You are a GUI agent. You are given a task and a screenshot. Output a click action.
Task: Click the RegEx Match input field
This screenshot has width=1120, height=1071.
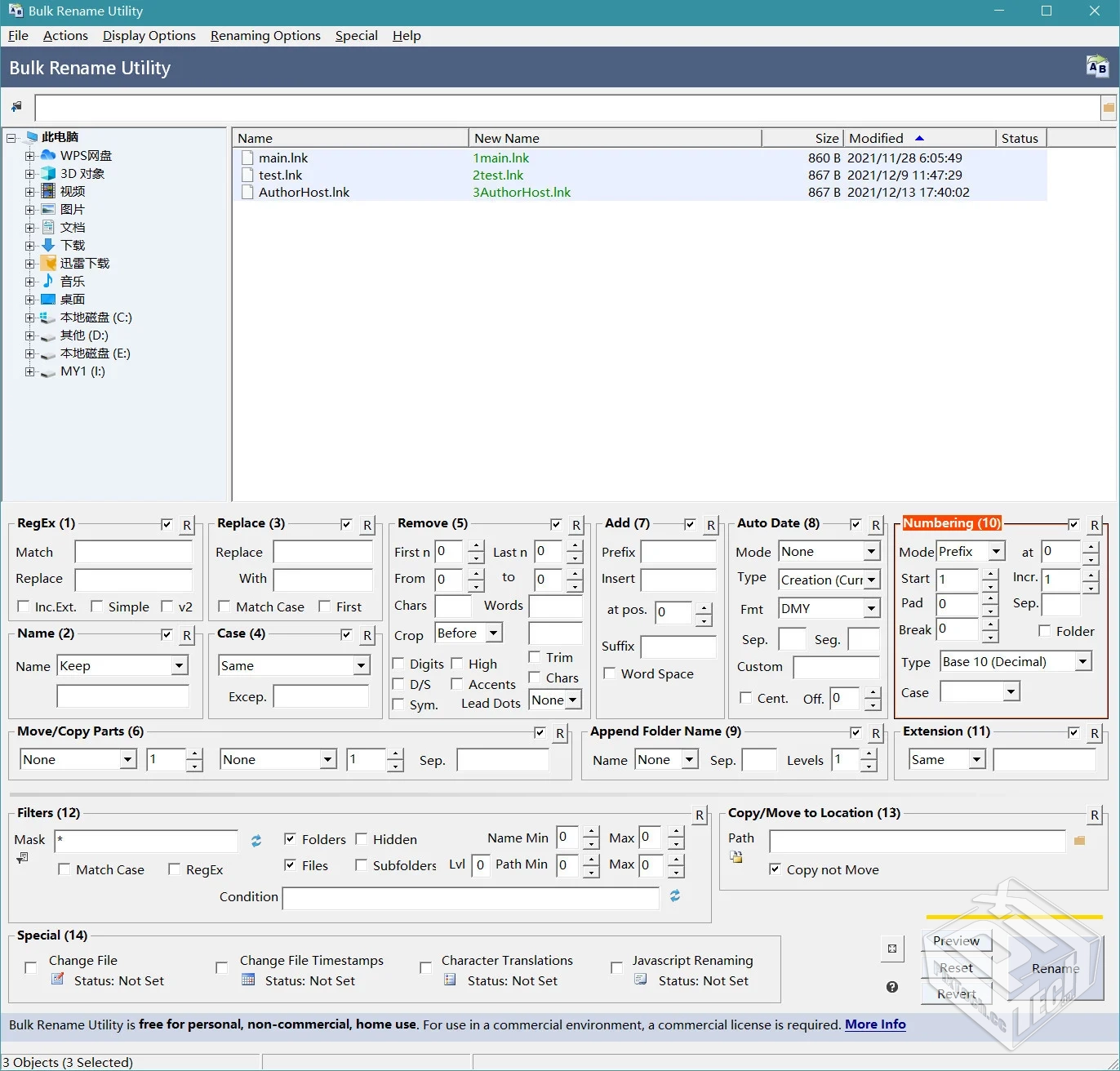pos(133,553)
